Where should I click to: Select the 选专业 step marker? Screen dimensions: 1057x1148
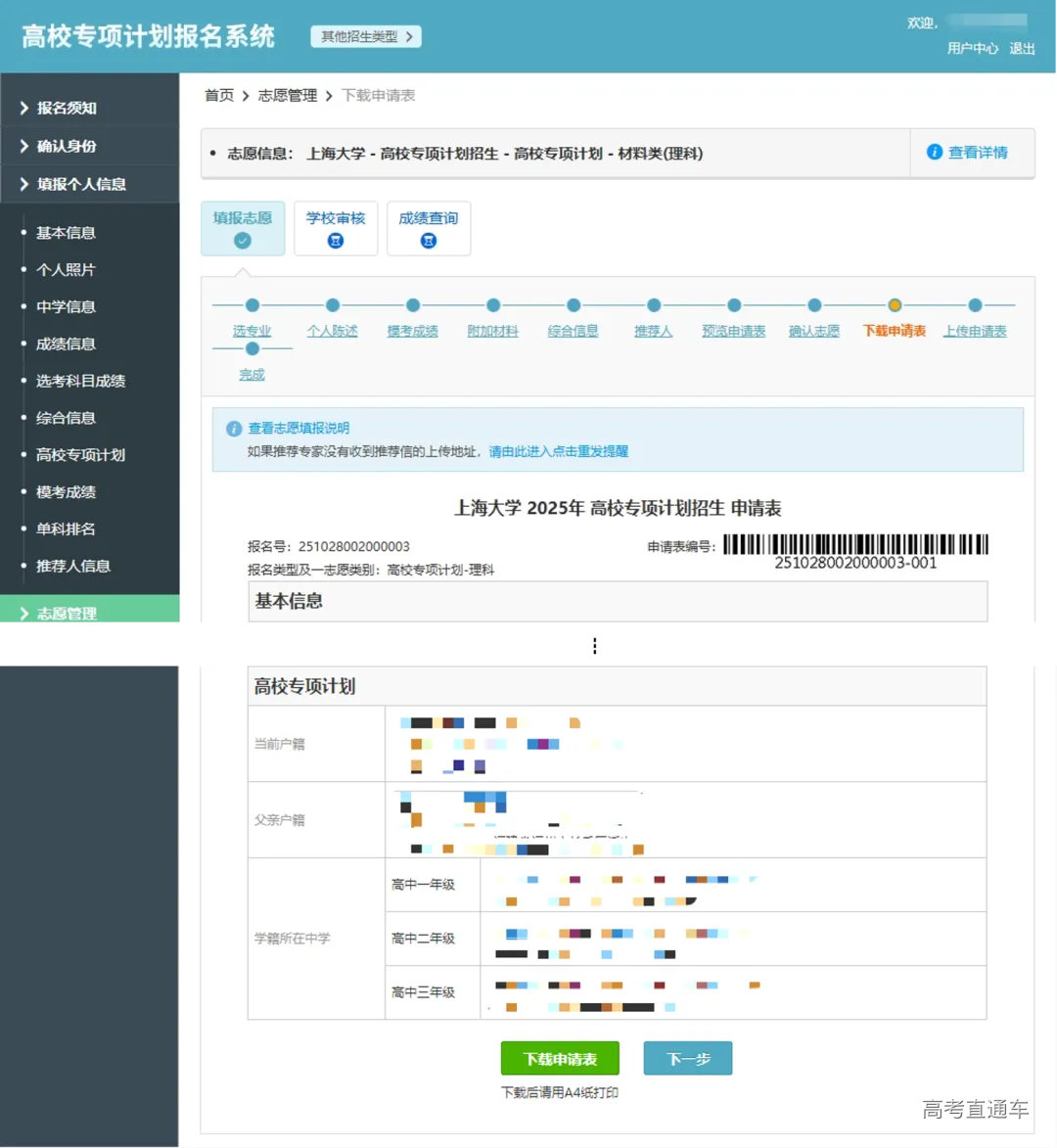(x=252, y=331)
